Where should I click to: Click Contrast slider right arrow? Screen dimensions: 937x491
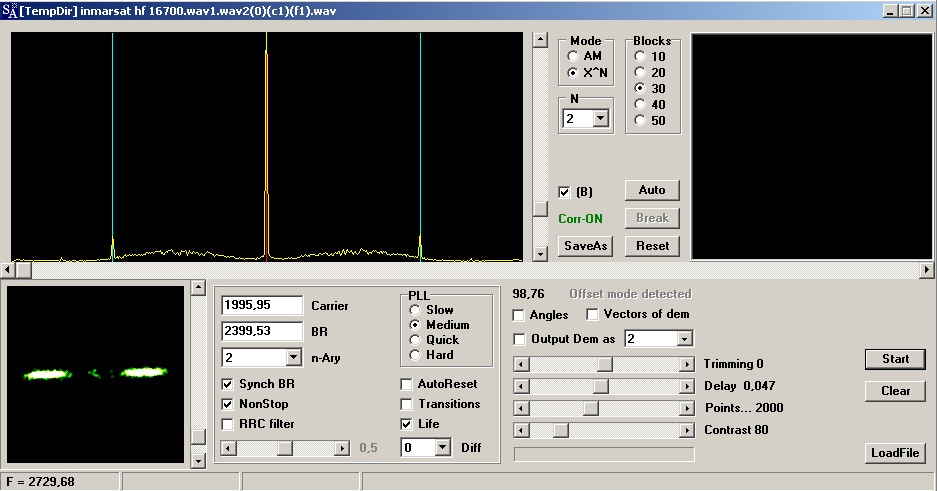(687, 430)
